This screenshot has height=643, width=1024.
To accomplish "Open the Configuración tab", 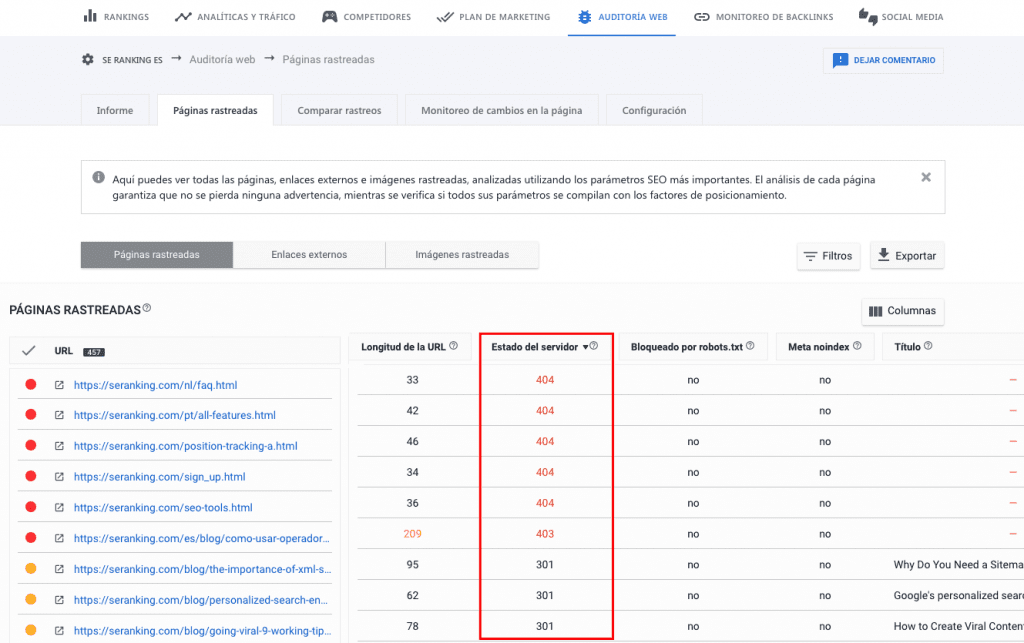I will coord(654,110).
